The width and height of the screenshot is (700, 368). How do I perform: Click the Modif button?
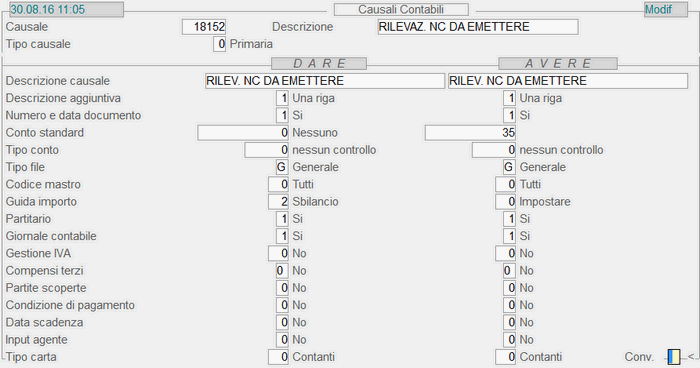coord(666,9)
